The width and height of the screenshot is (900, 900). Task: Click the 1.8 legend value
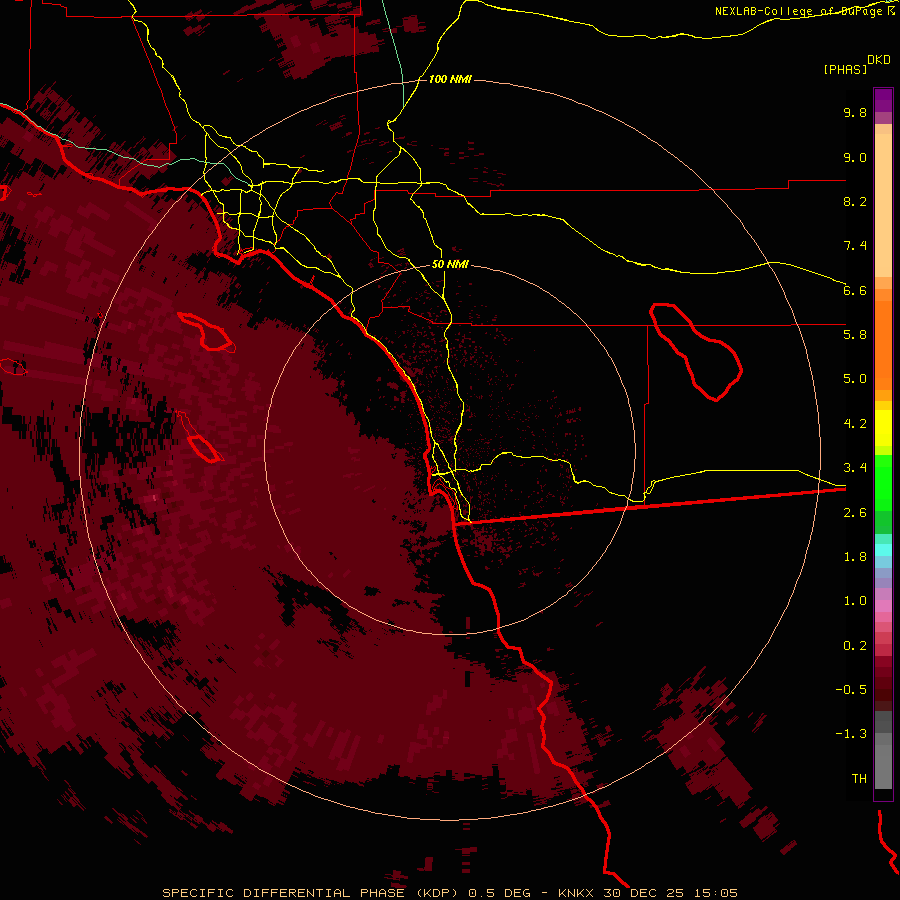coord(855,557)
